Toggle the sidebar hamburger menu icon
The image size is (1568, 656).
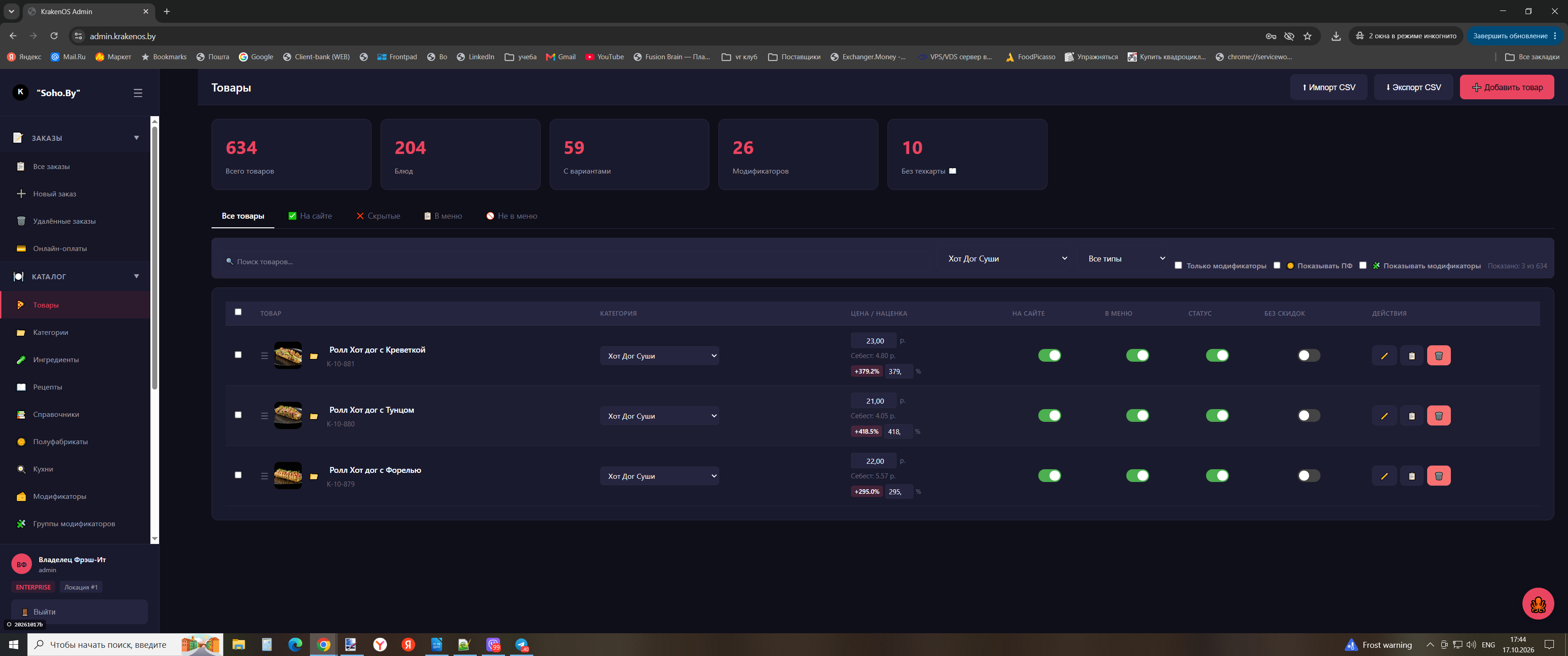click(x=138, y=93)
